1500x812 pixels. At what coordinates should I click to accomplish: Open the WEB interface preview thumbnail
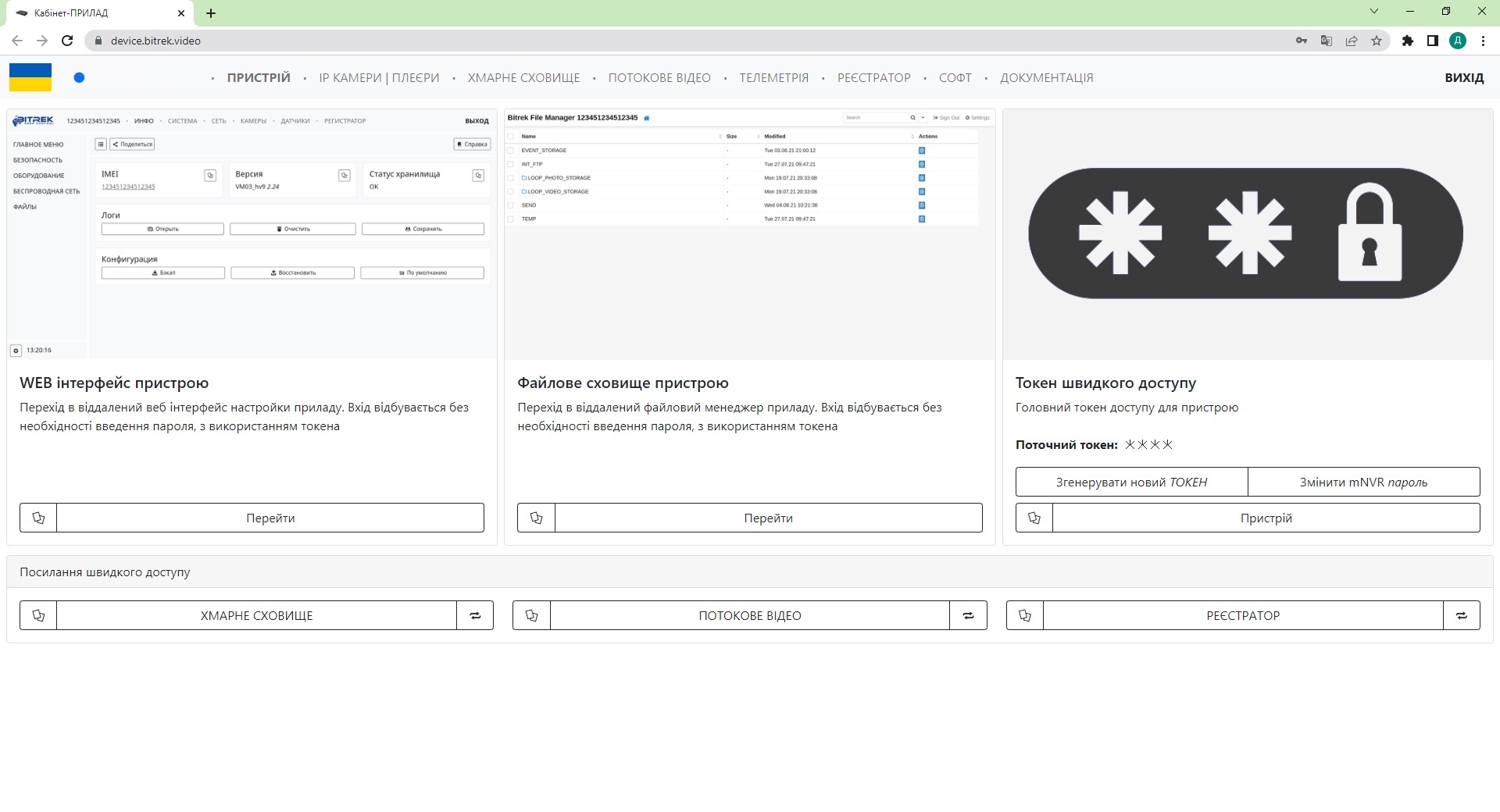tap(252, 234)
